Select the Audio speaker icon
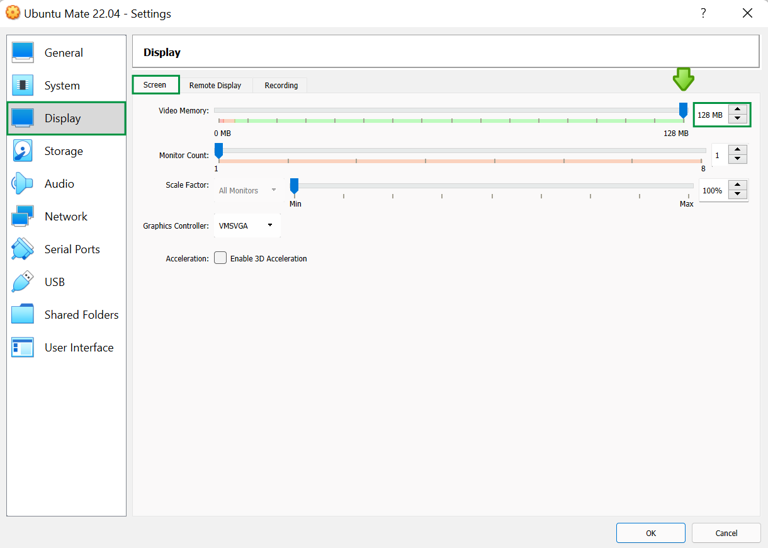The width and height of the screenshot is (768, 548). (x=23, y=184)
